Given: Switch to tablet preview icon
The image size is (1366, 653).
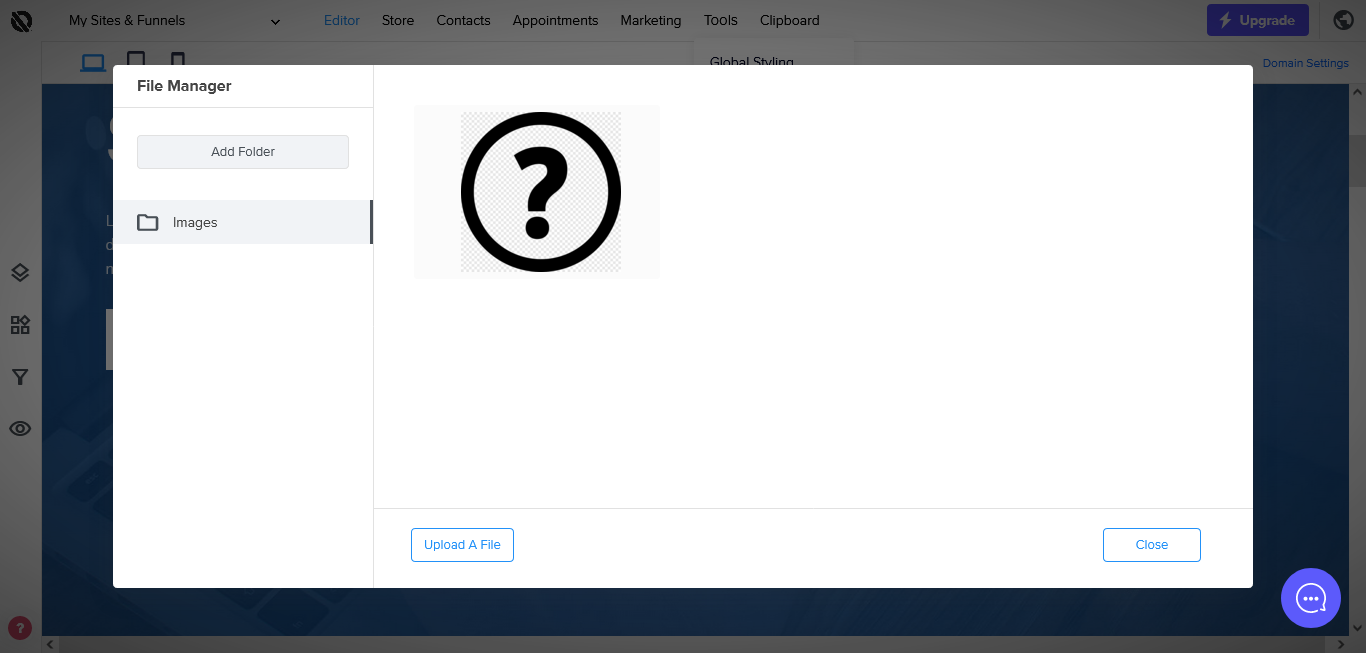Looking at the screenshot, I should pyautogui.click(x=136, y=59).
